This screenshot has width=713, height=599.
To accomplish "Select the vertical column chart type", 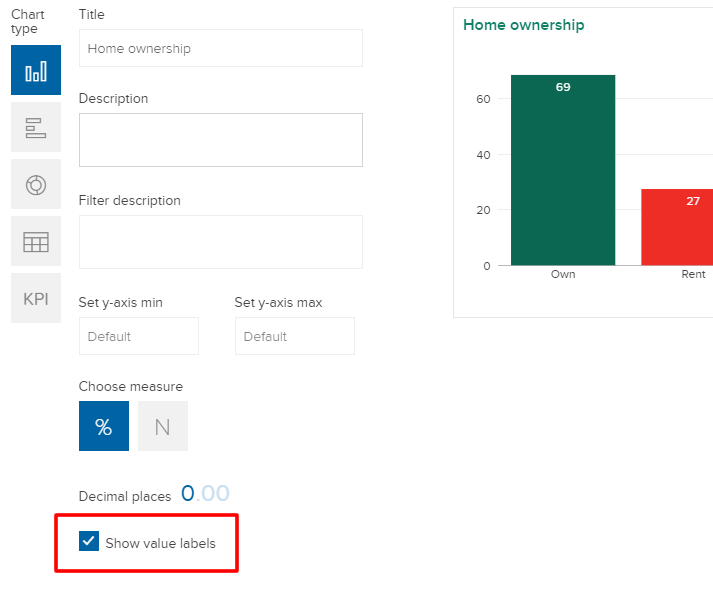I will 36,70.
